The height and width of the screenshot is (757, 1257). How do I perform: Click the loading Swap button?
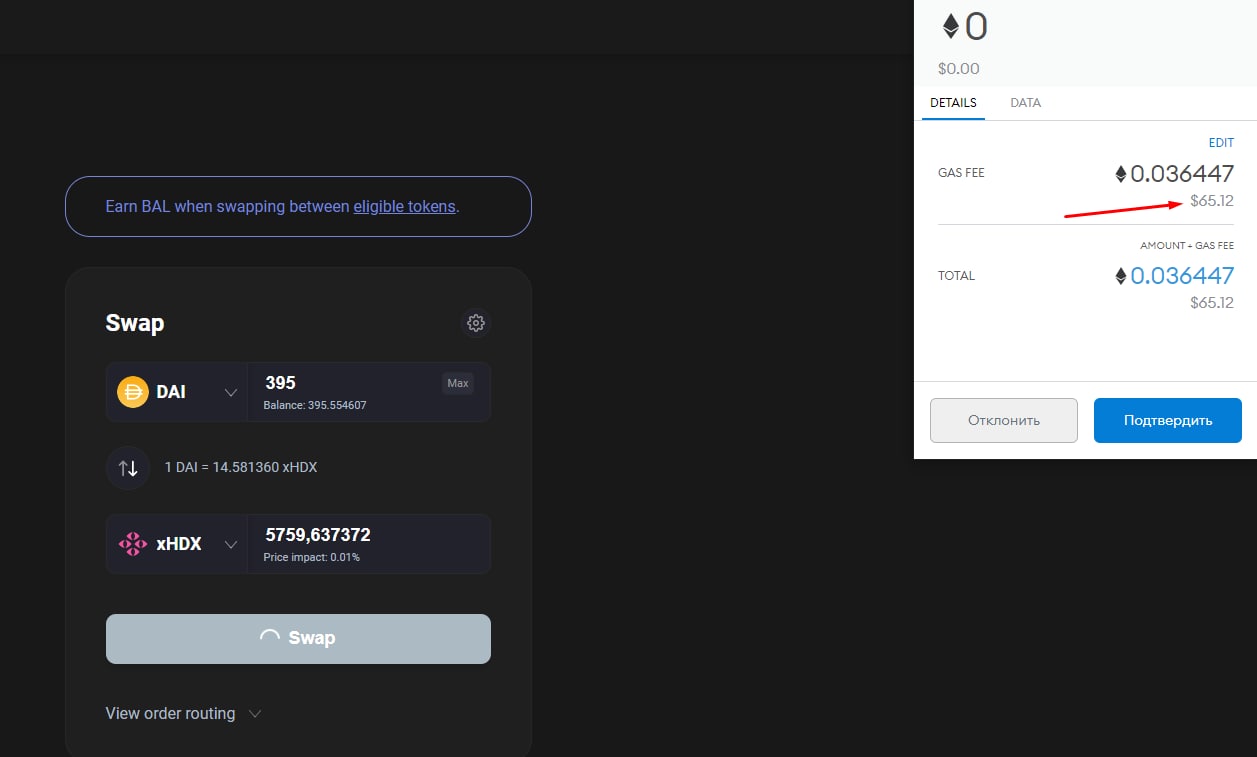pos(298,638)
